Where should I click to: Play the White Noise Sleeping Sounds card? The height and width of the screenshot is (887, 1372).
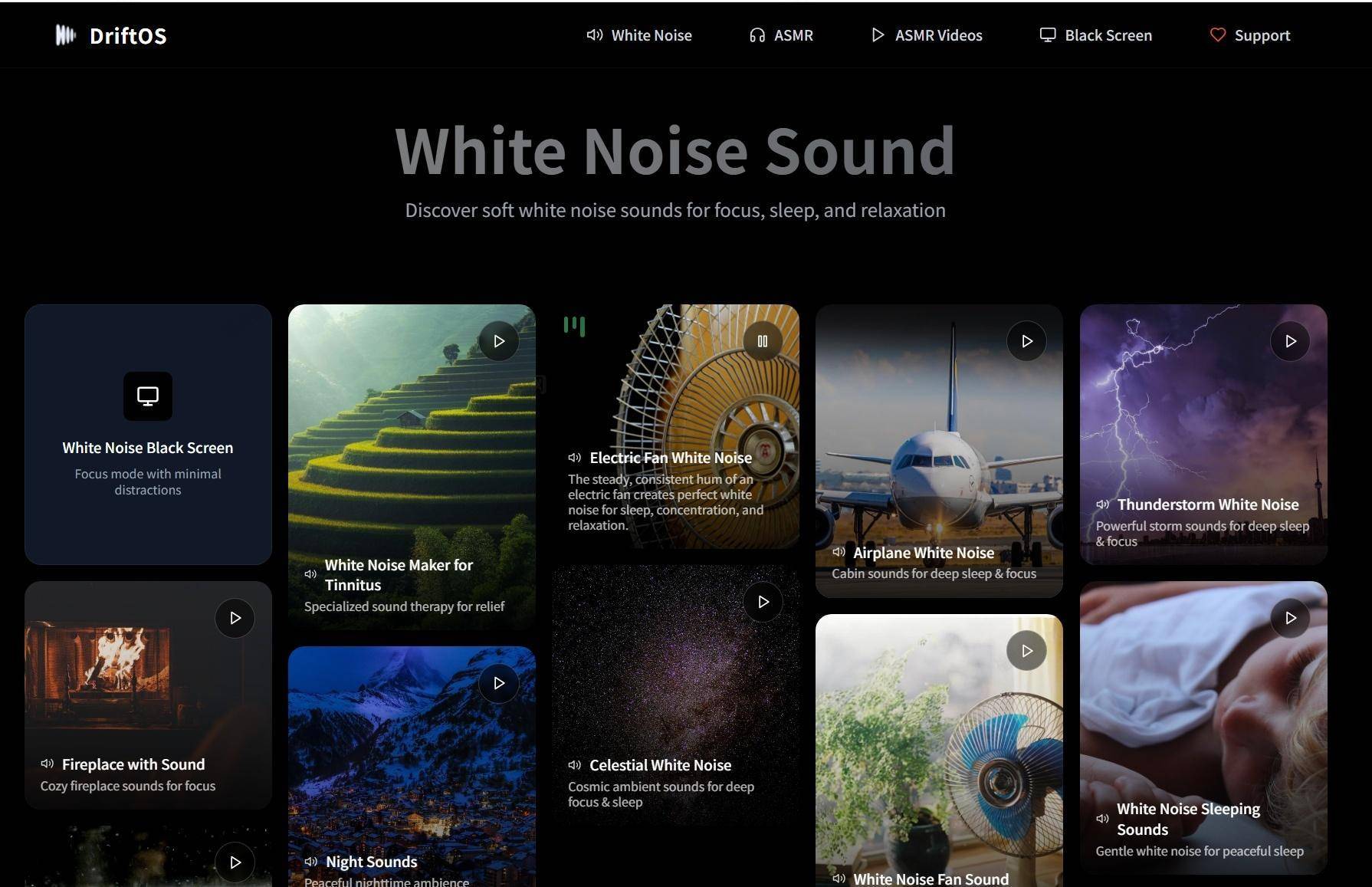point(1291,618)
